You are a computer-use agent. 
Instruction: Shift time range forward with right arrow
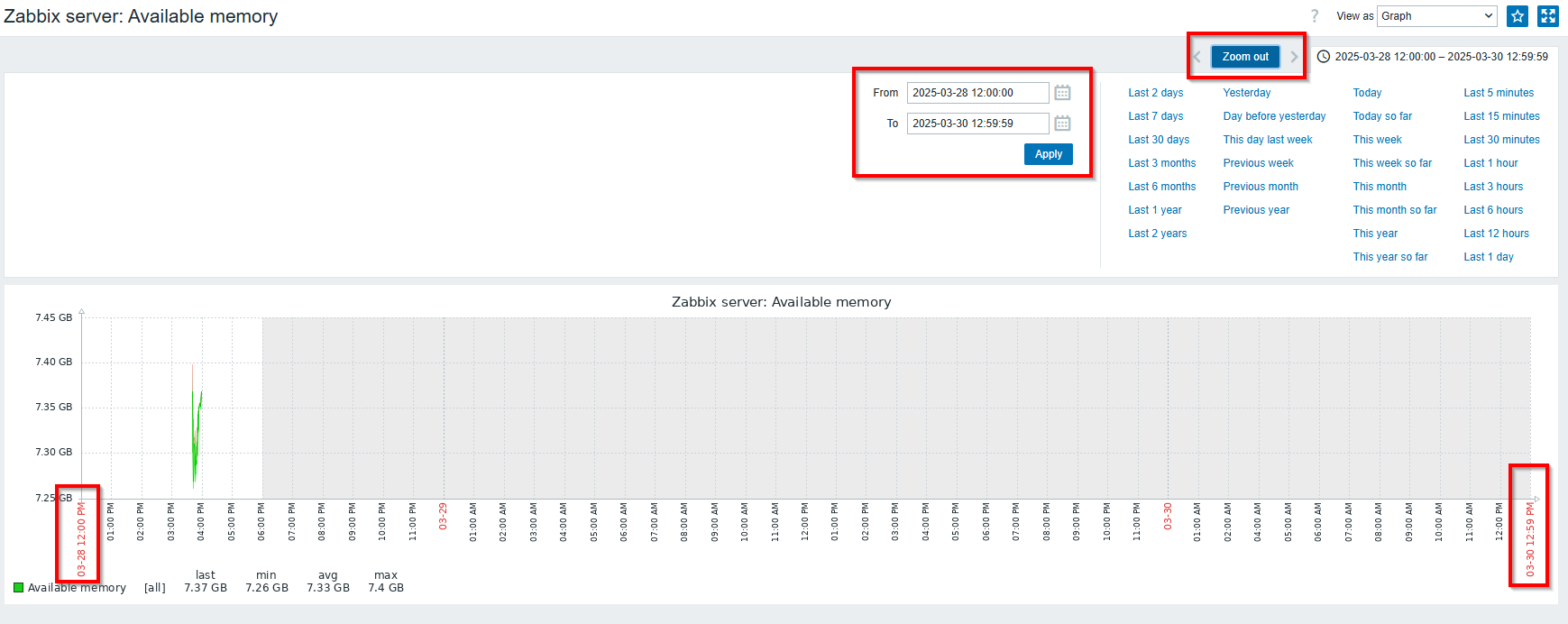[1294, 57]
